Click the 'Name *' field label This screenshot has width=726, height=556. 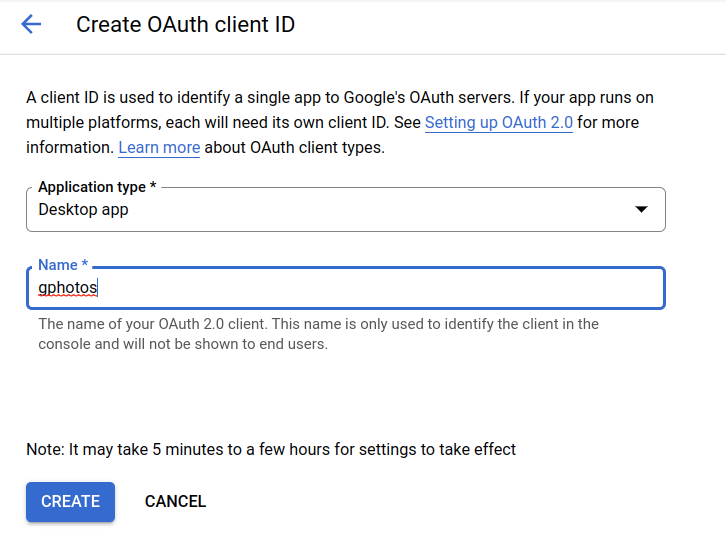pos(63,265)
